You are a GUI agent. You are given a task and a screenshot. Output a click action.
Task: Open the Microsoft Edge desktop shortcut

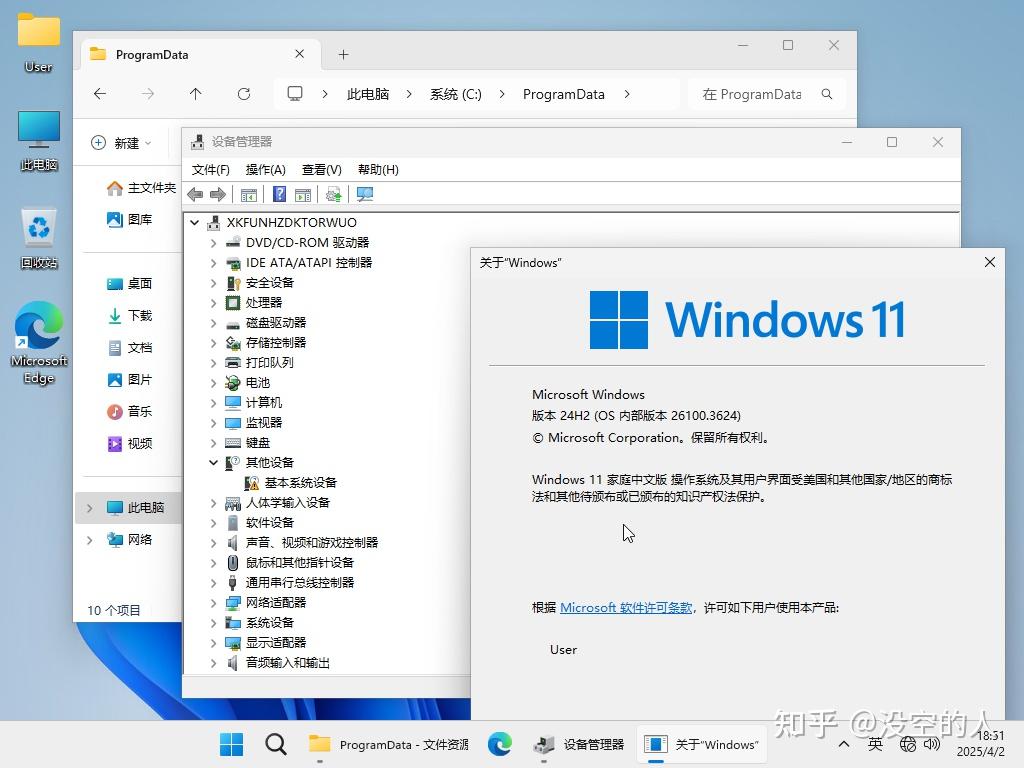39,343
